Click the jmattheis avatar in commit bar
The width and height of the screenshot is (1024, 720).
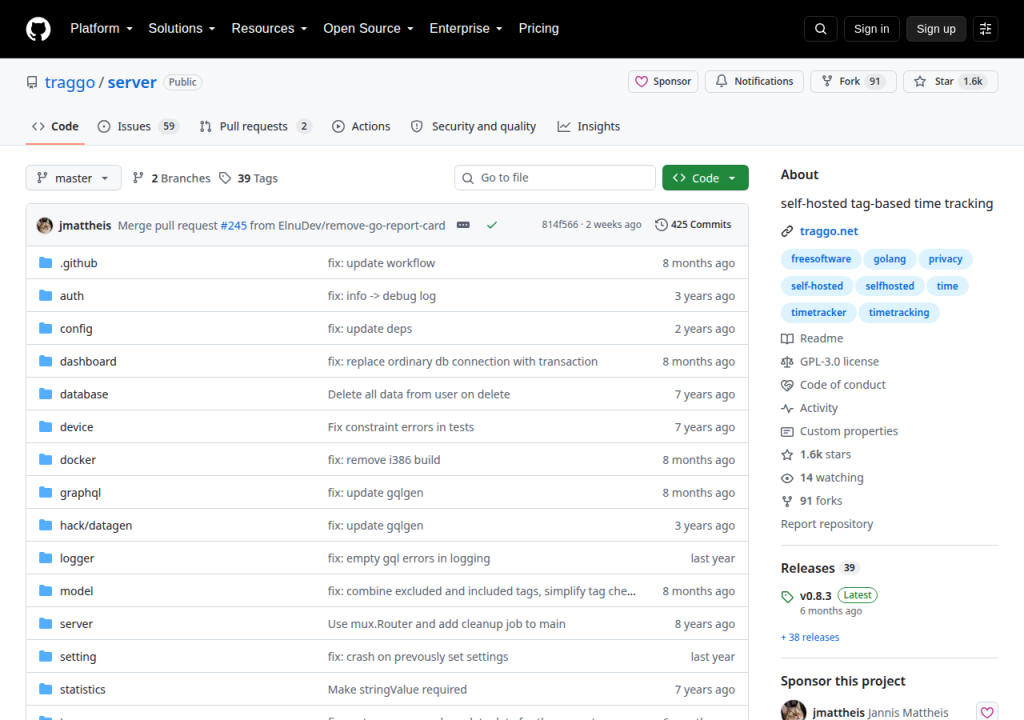pyautogui.click(x=45, y=225)
